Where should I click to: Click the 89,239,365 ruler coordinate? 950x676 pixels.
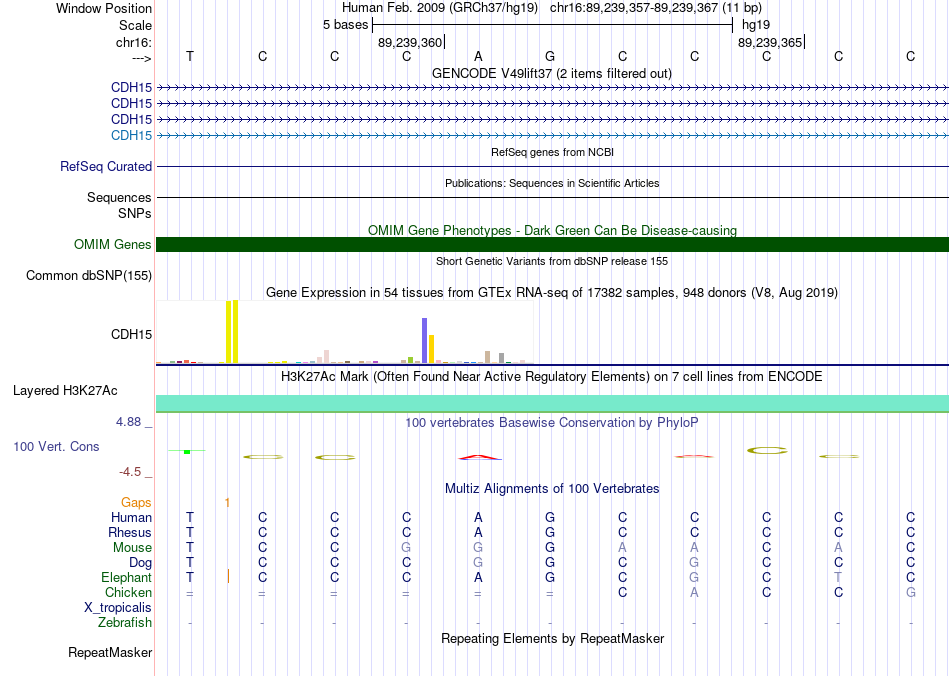[770, 42]
